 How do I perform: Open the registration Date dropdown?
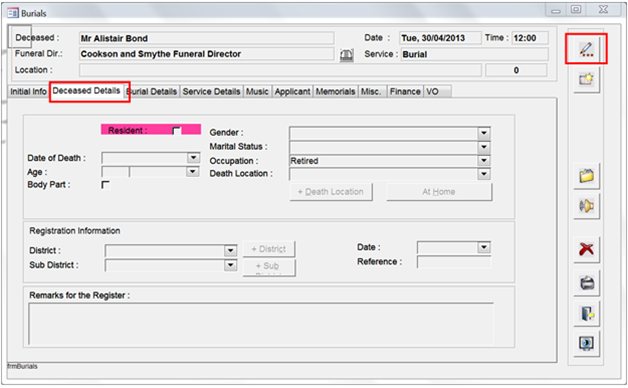[484, 247]
